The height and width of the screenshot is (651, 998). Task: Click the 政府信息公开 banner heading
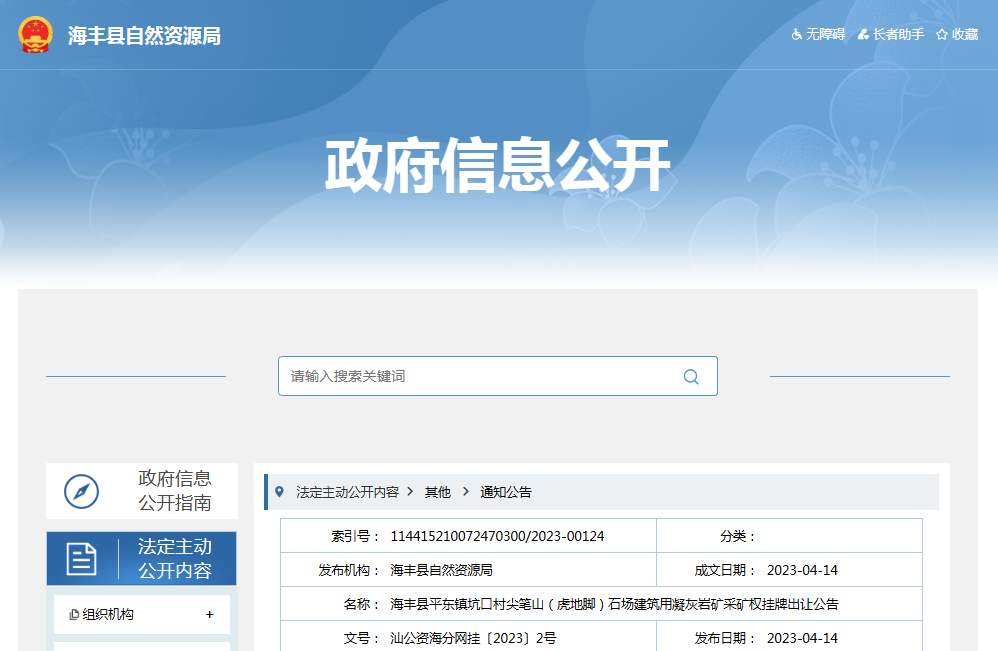[x=497, y=167]
